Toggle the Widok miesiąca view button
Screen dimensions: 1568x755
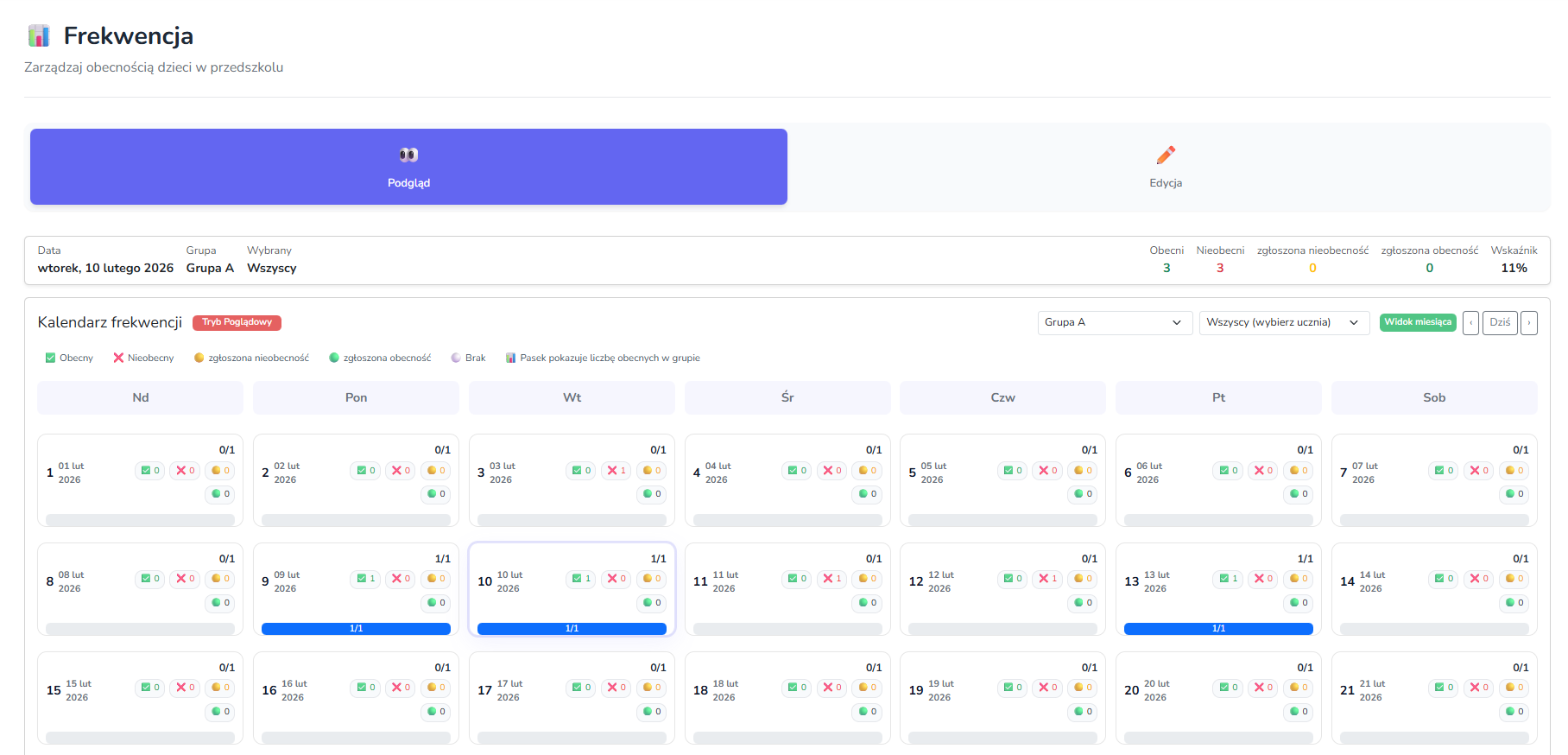pos(1417,322)
